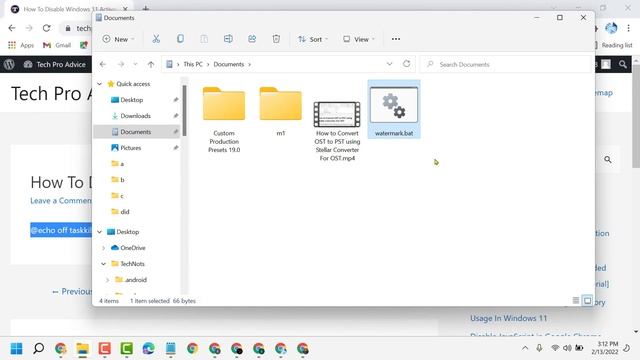Viewport: 640px width, 360px height.
Task: Open Pictures in the navigation pane
Action: click(131, 148)
